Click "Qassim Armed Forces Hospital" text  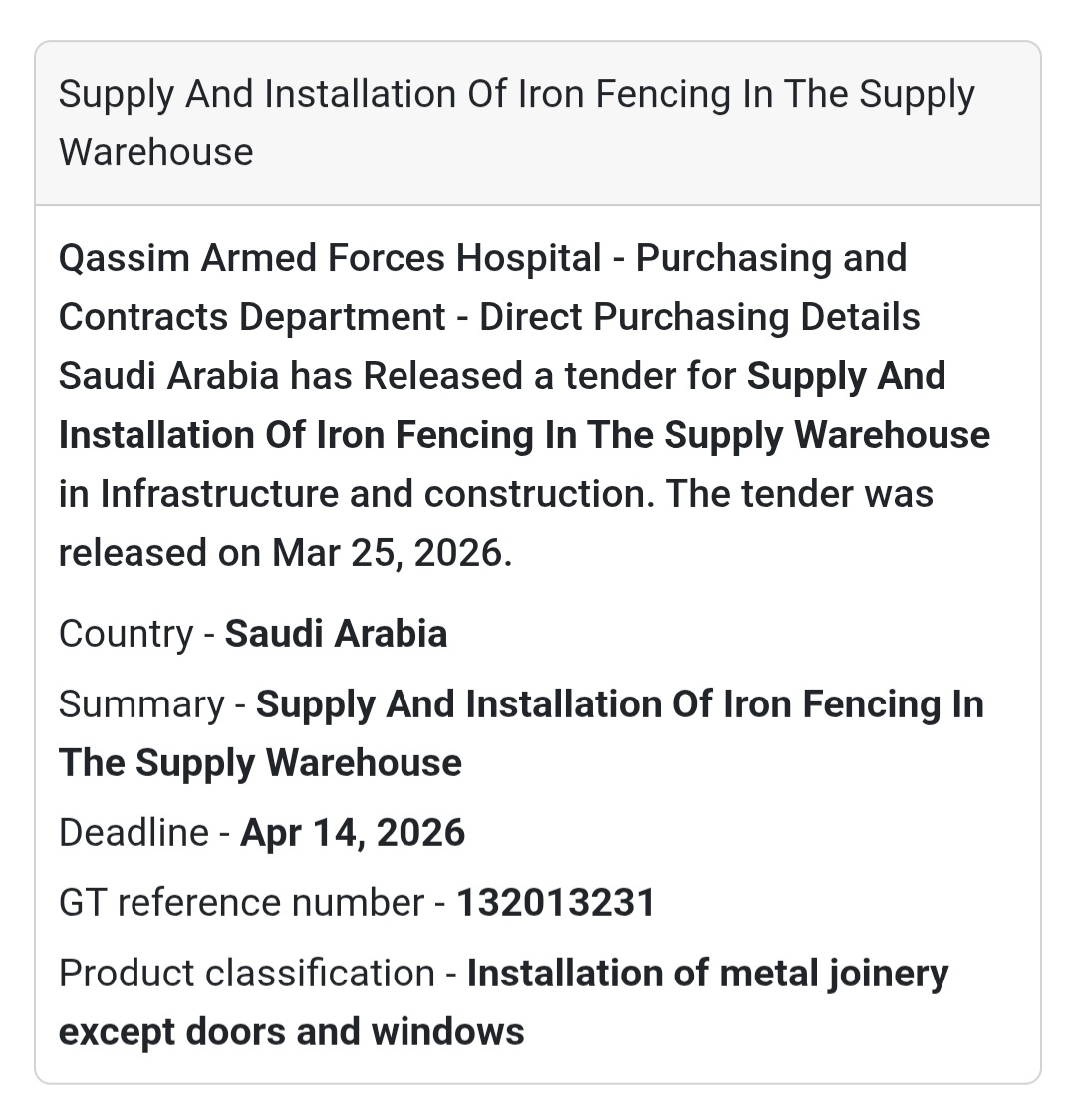point(330,258)
